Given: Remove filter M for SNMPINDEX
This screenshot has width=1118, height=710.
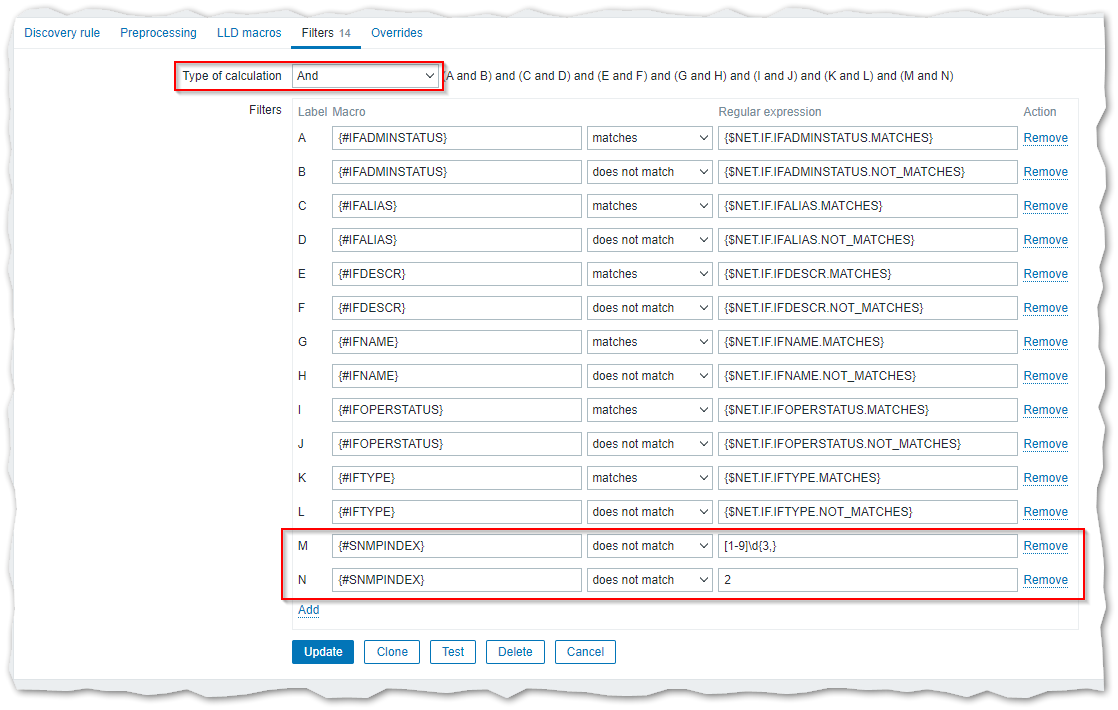Looking at the screenshot, I should point(1045,546).
